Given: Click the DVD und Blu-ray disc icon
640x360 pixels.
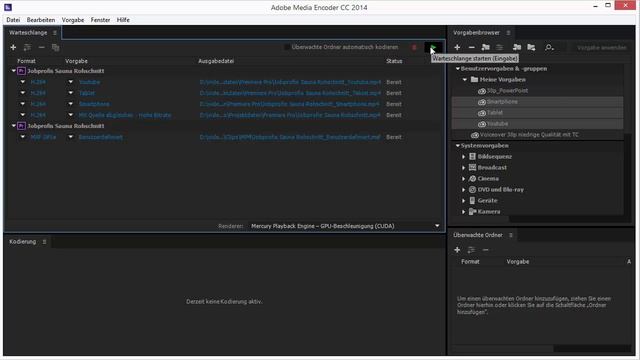Looking at the screenshot, I should [472, 189].
